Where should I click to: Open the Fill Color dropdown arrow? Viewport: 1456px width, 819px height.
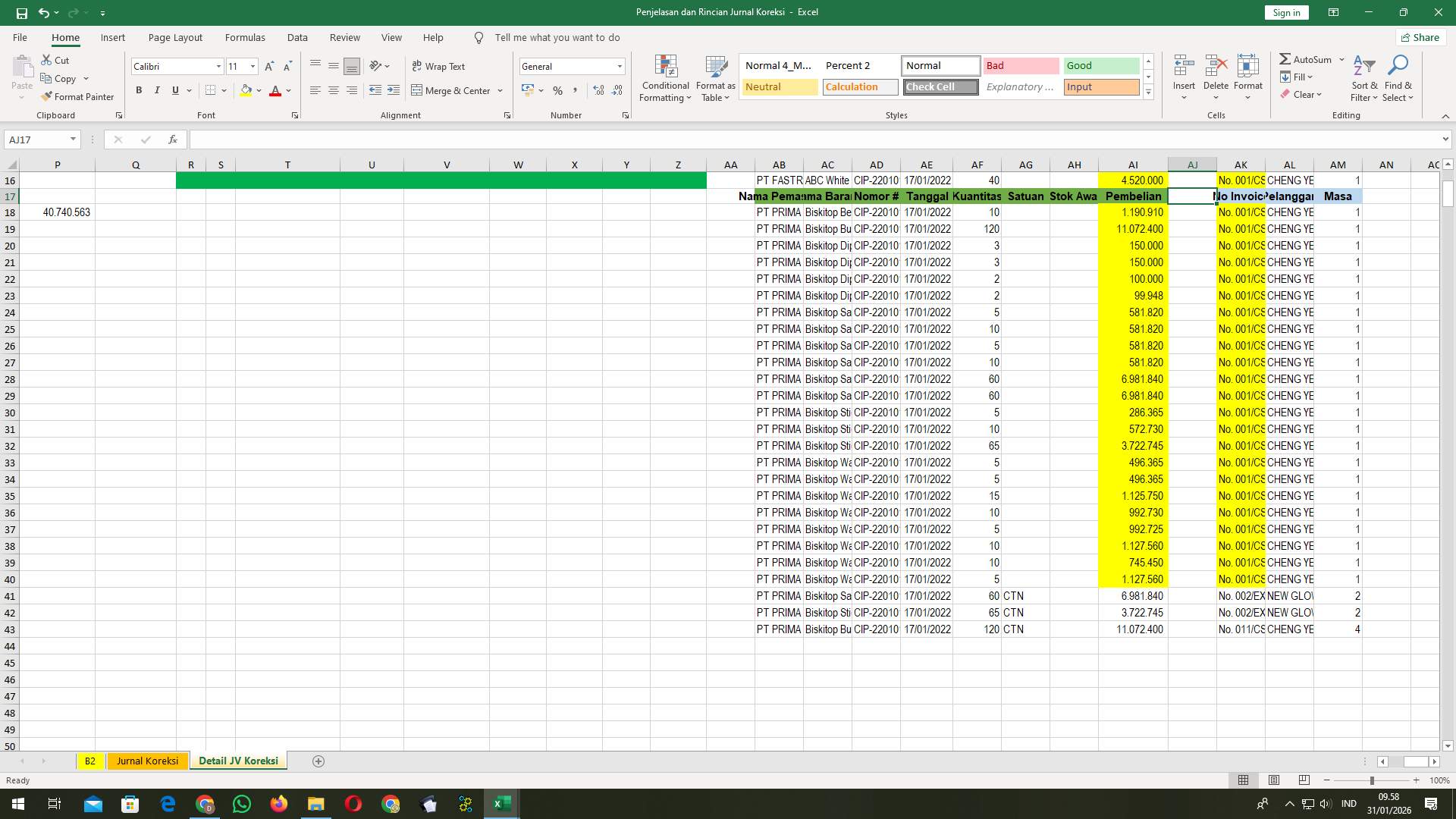point(259,90)
